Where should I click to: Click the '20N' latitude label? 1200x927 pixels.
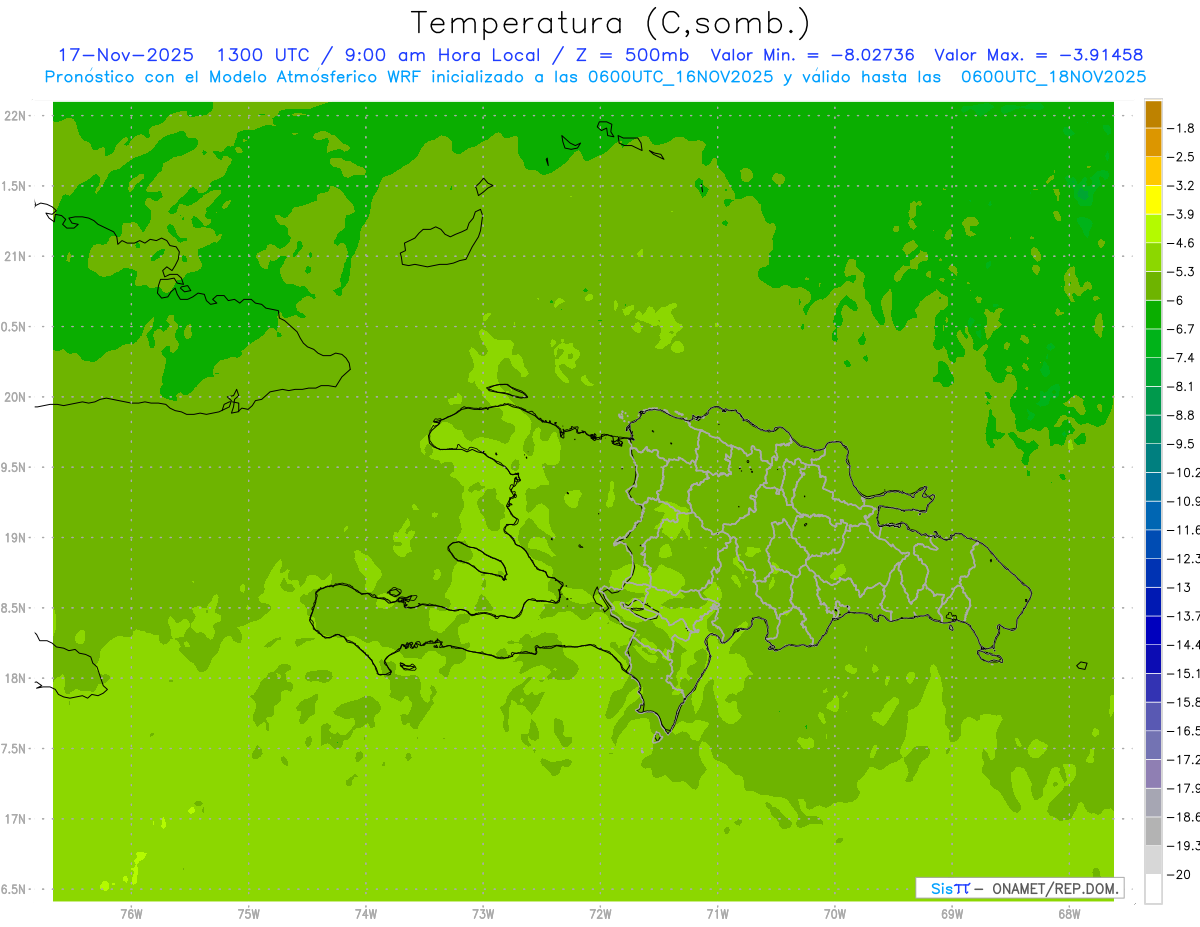[15, 397]
